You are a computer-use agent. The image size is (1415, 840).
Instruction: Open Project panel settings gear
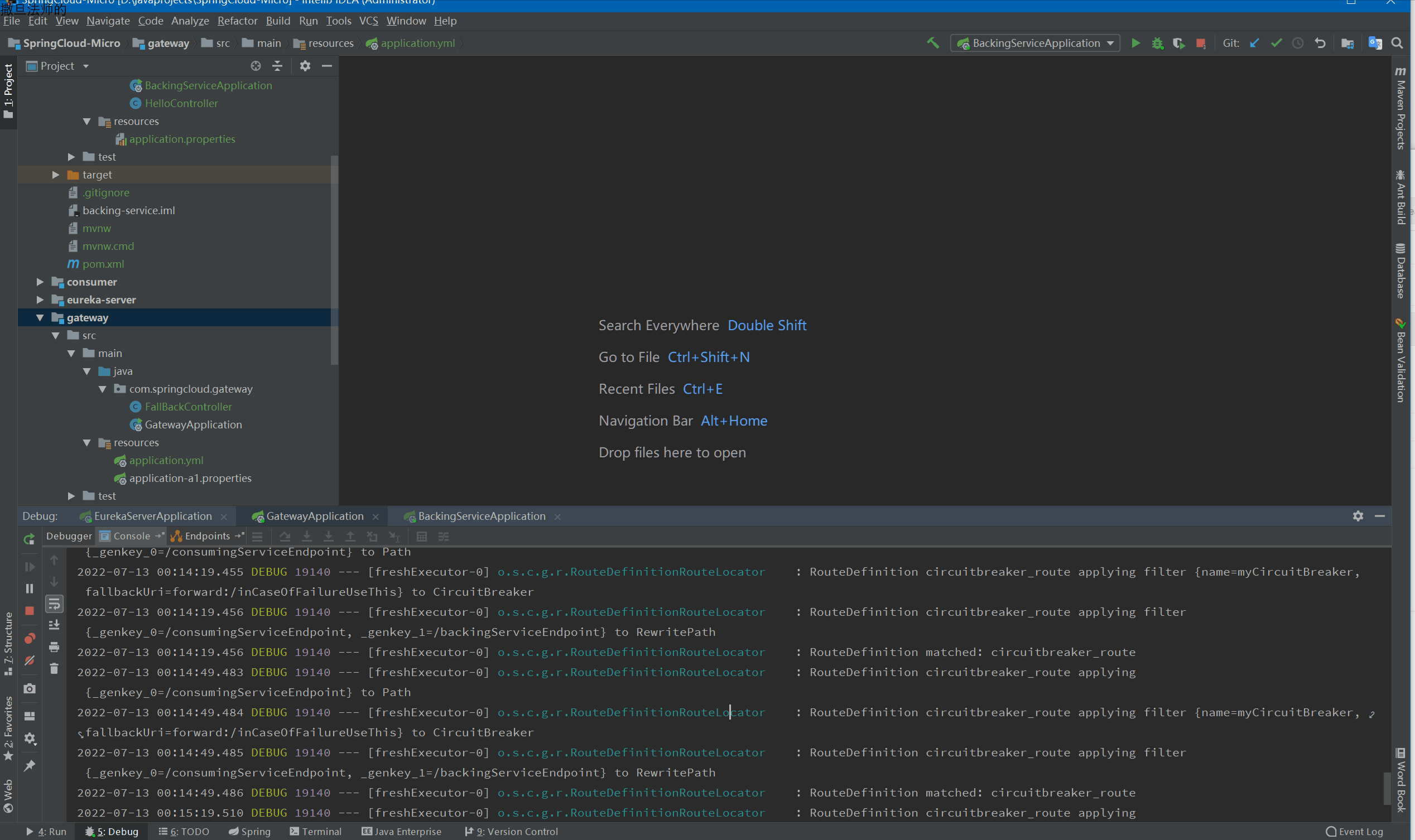point(305,66)
